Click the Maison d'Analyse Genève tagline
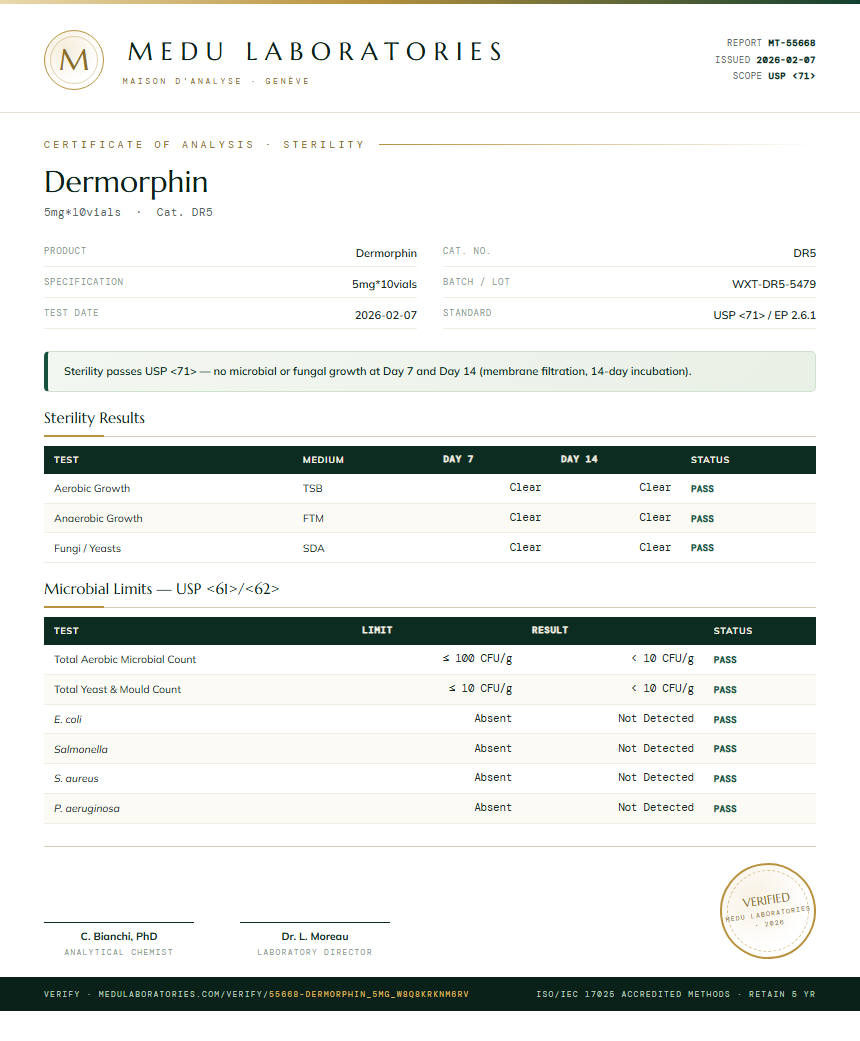860x1041 pixels. point(216,81)
